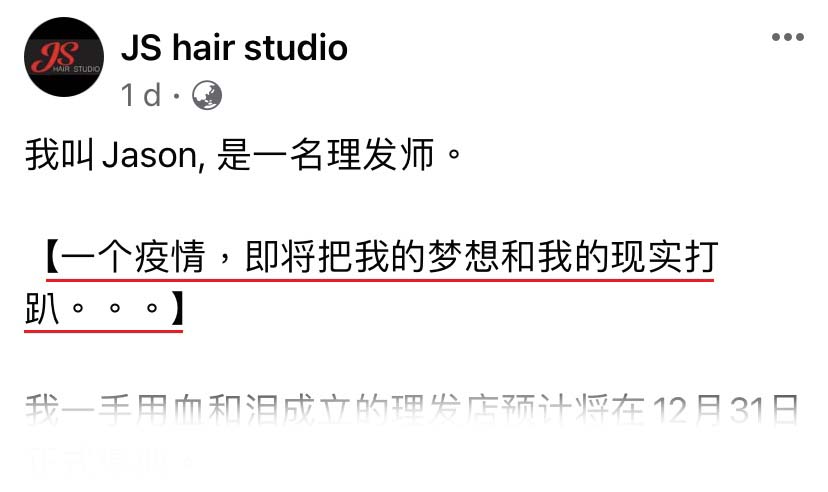Open the three-dot post options menu
This screenshot has height=492, width=828.
pos(787,37)
